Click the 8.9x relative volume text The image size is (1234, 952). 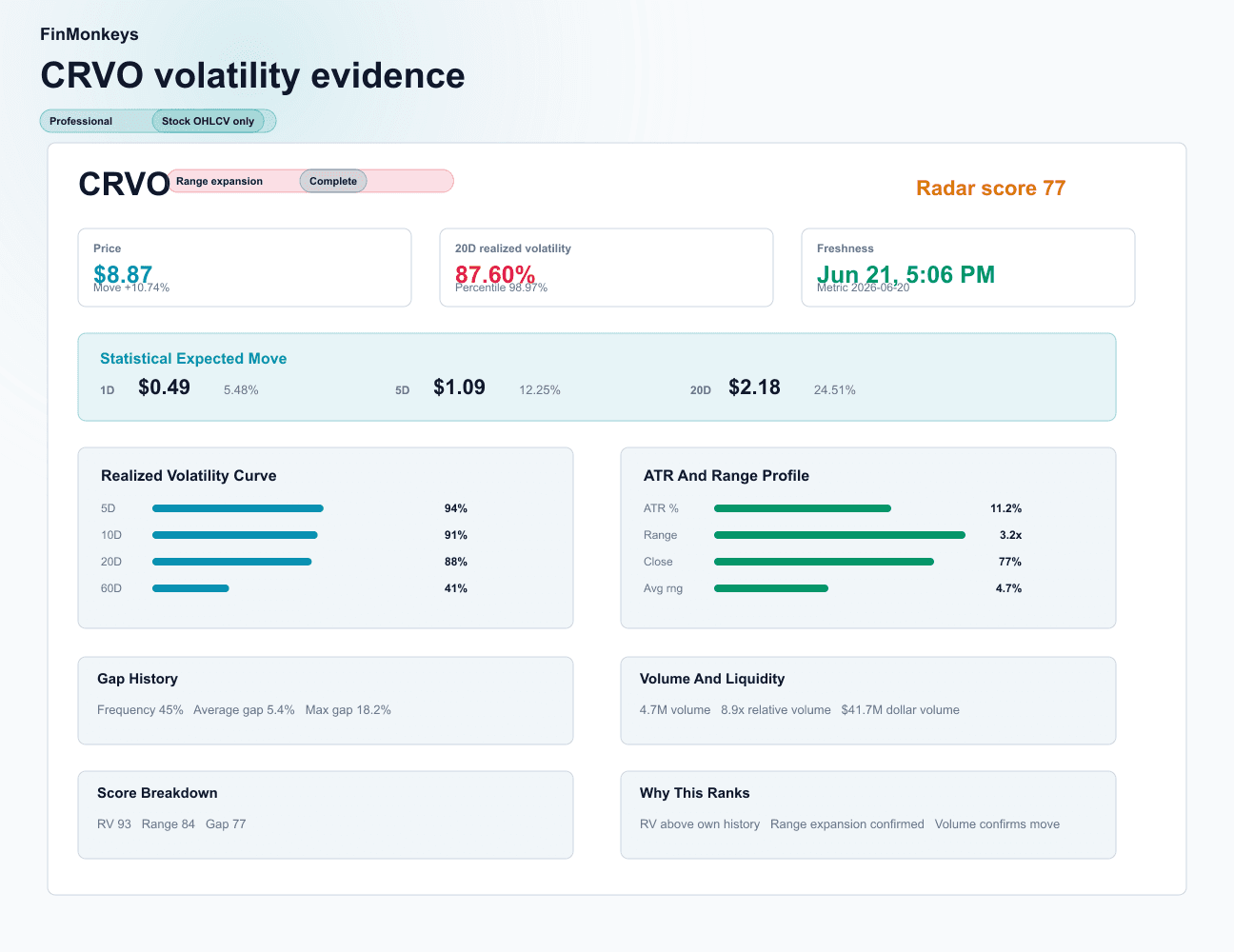776,710
